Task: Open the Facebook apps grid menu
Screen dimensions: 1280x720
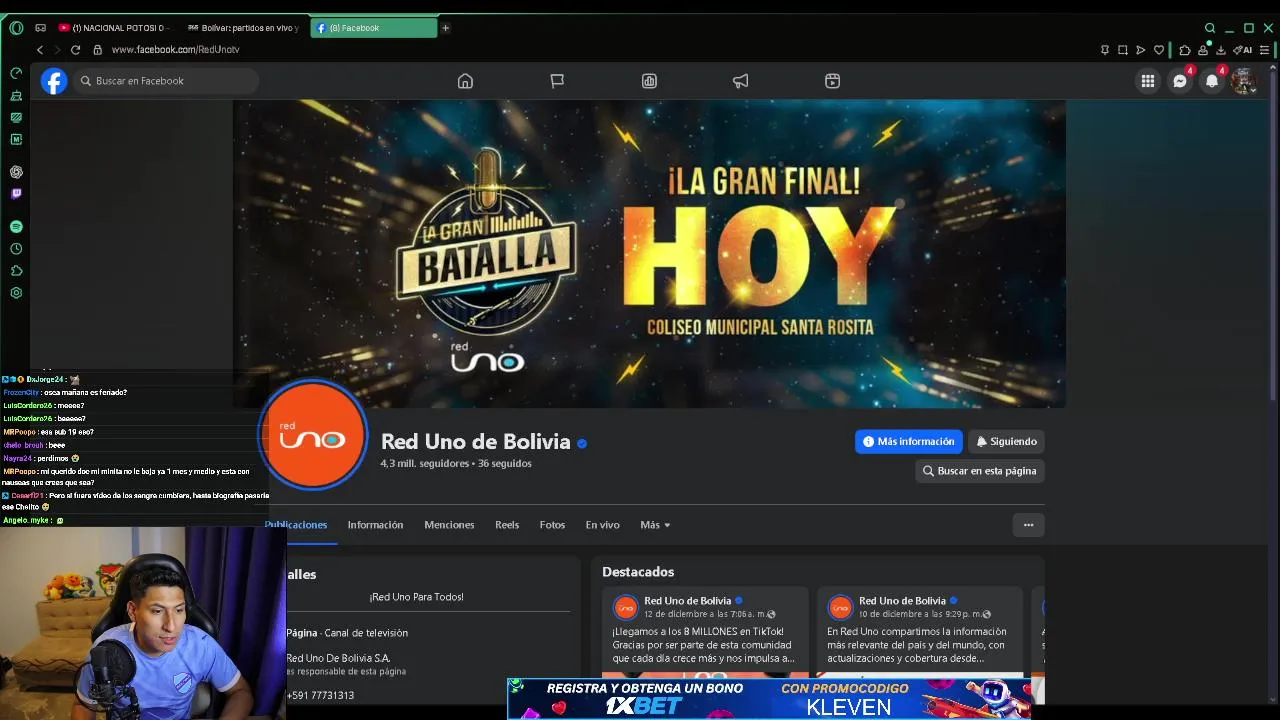Action: coord(1148,81)
